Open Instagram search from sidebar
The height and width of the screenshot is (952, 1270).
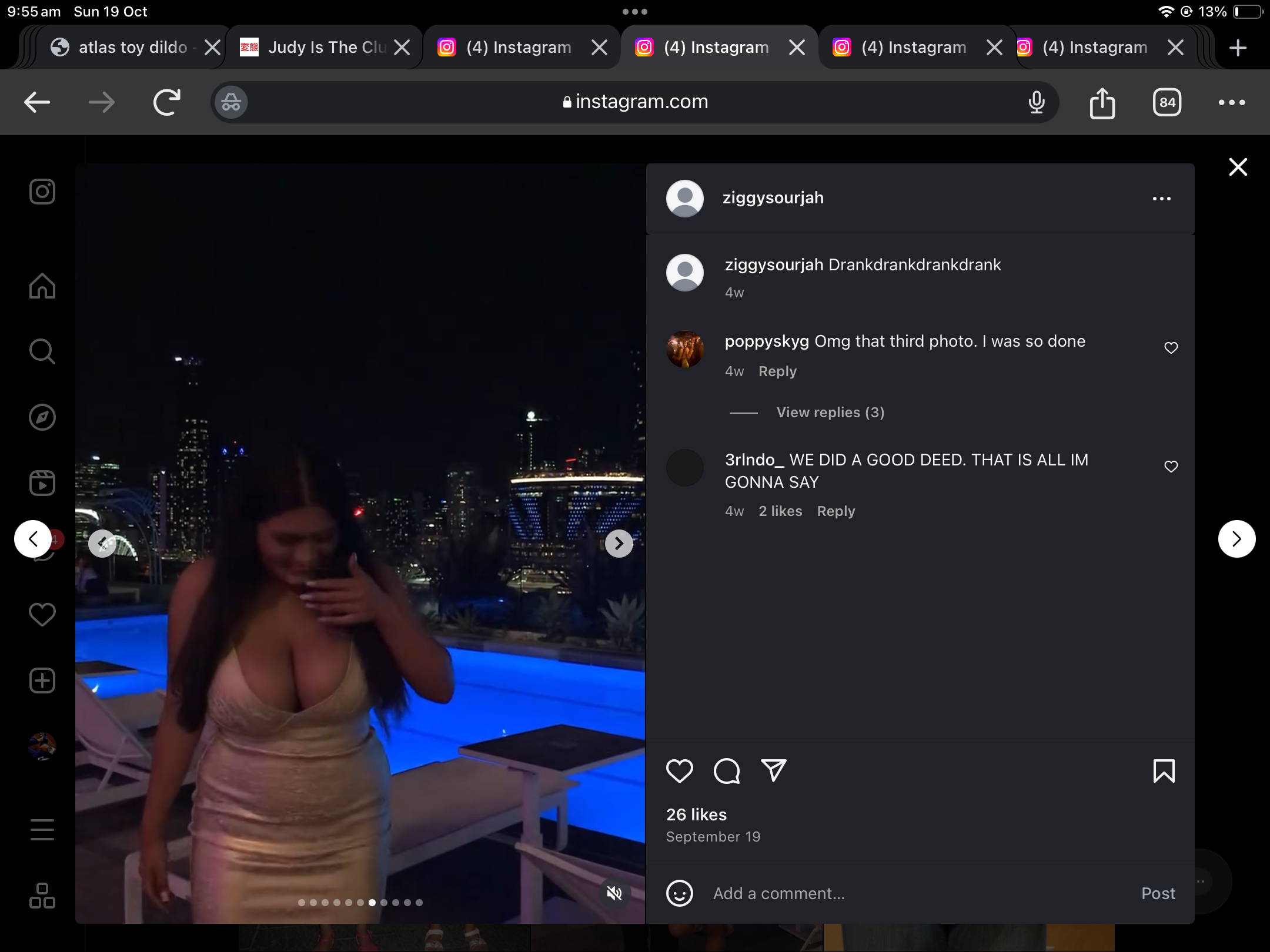click(42, 351)
